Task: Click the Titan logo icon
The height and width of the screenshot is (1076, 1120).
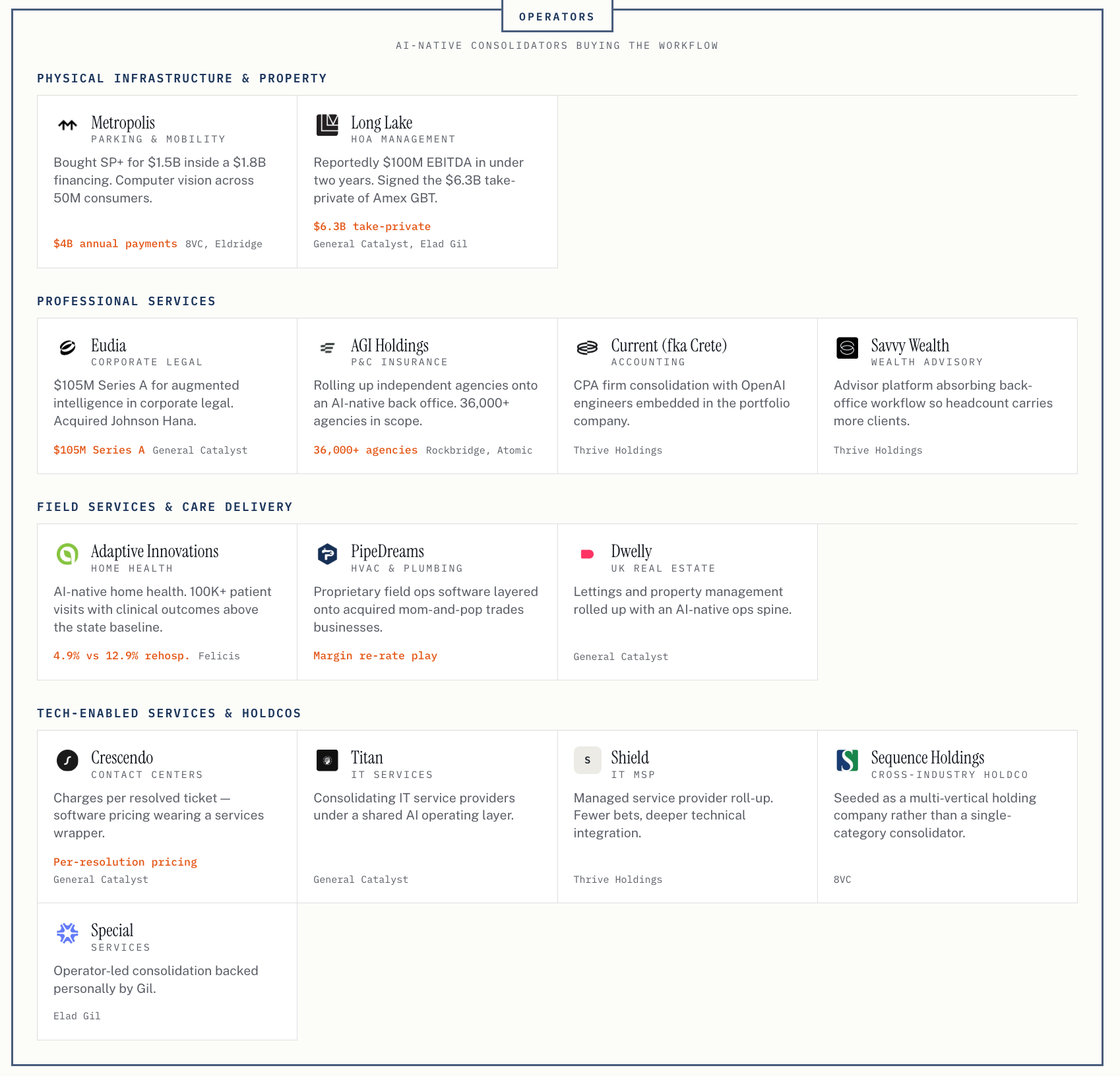Action: [327, 760]
